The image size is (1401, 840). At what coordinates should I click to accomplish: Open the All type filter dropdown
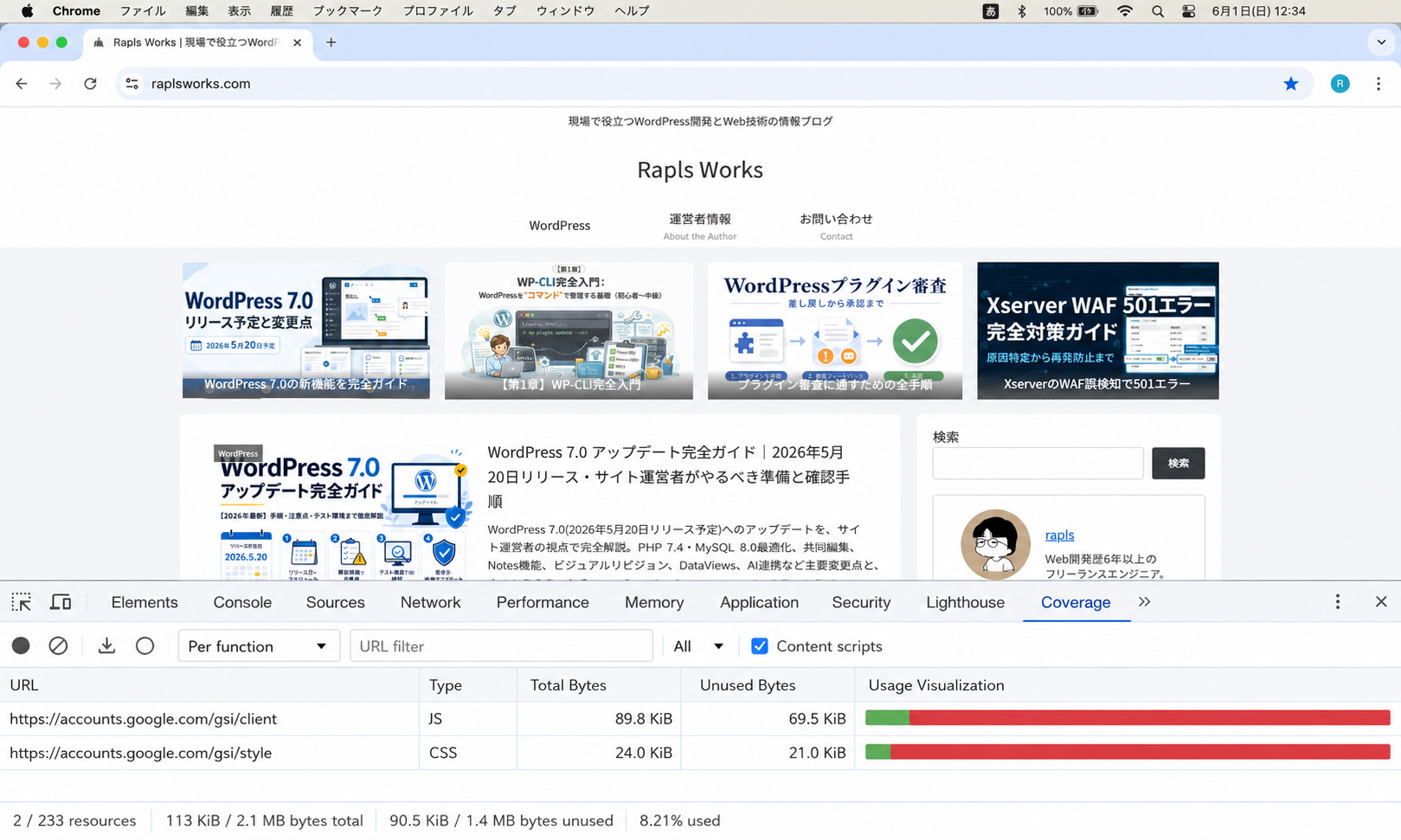(697, 646)
